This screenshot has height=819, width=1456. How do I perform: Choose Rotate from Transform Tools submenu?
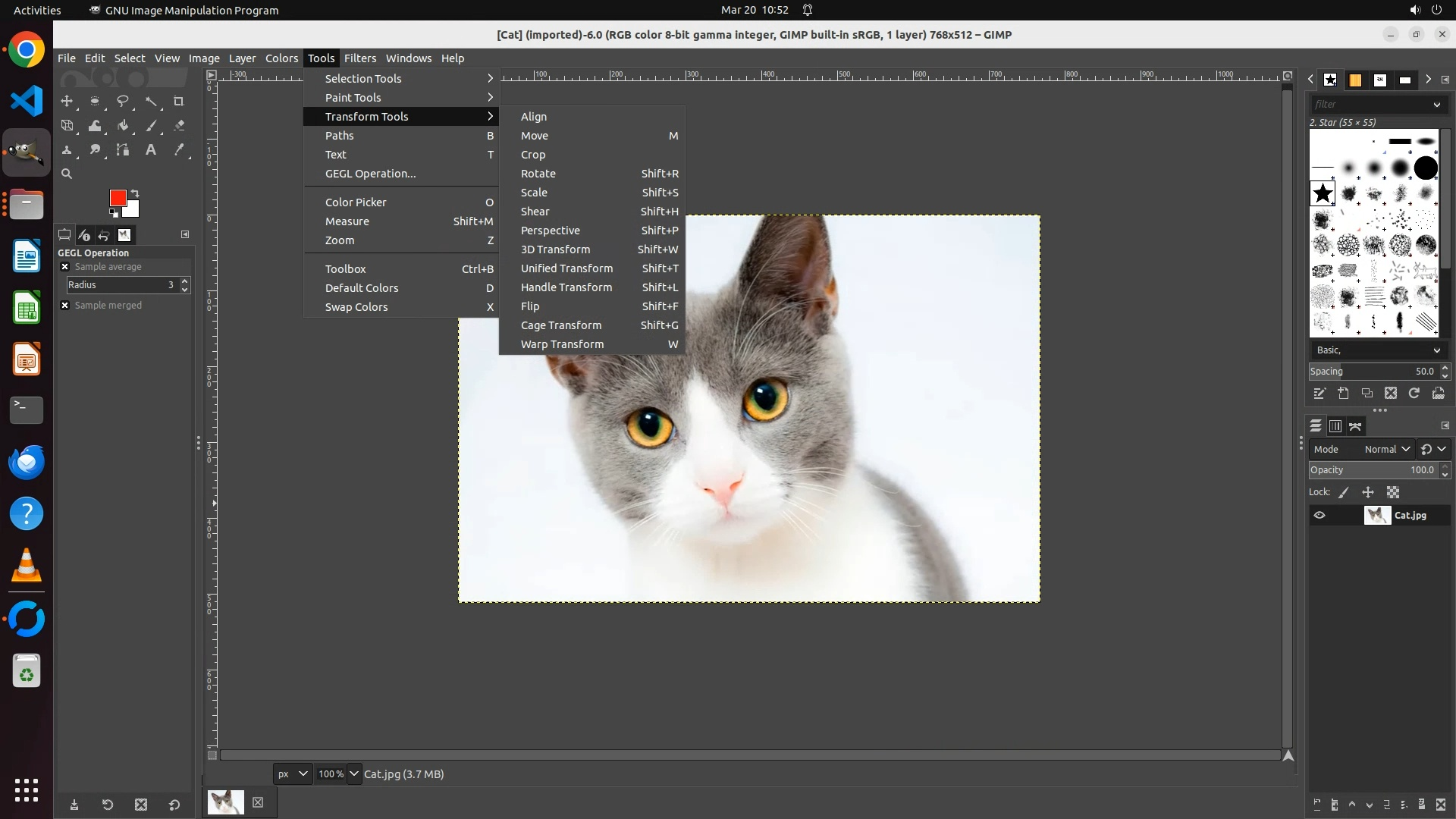(538, 174)
